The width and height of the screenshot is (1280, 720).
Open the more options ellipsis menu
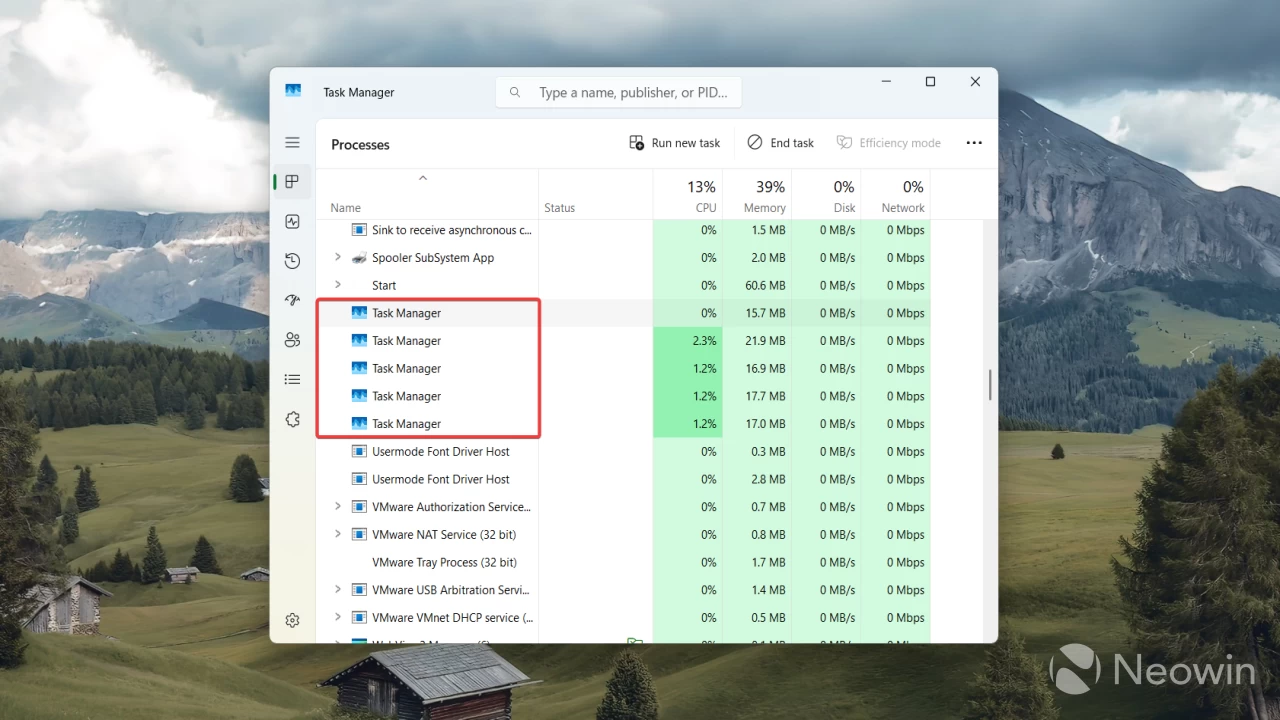(974, 142)
